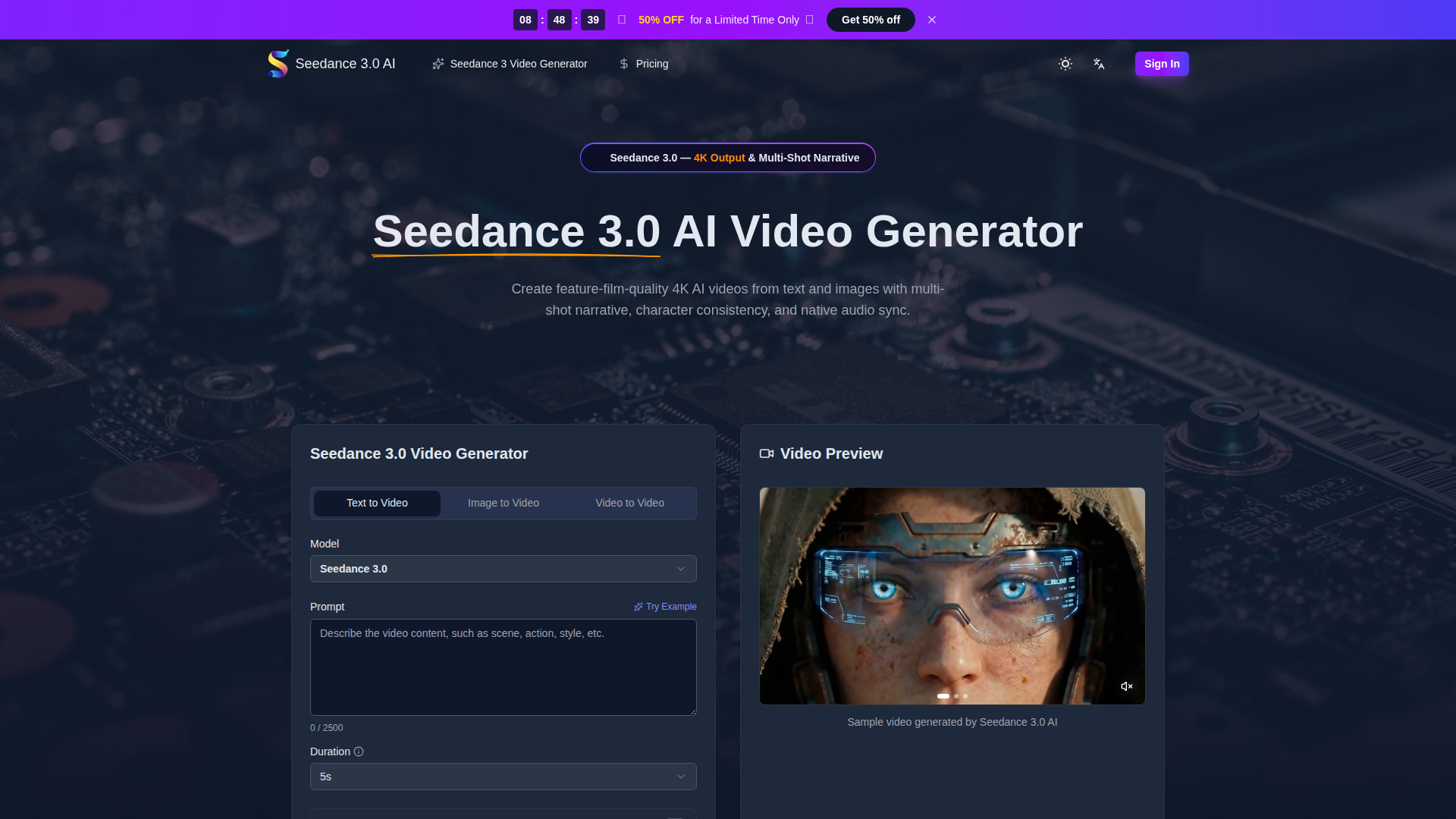Click the Seedance S logo icon
The height and width of the screenshot is (819, 1456).
pyautogui.click(x=278, y=64)
